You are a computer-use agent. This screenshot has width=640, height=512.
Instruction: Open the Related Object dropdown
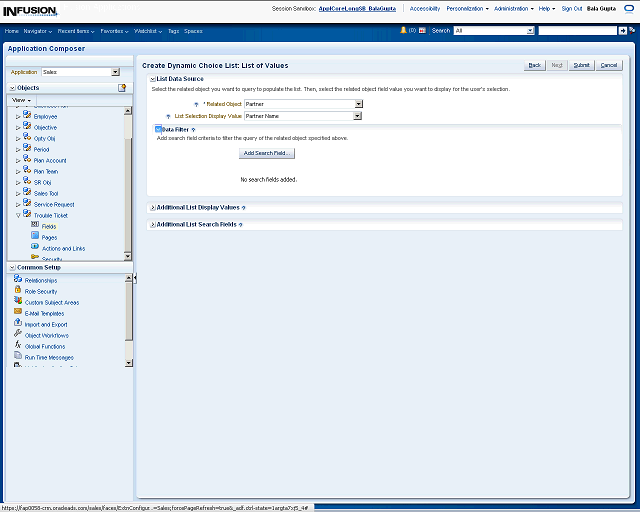point(358,104)
